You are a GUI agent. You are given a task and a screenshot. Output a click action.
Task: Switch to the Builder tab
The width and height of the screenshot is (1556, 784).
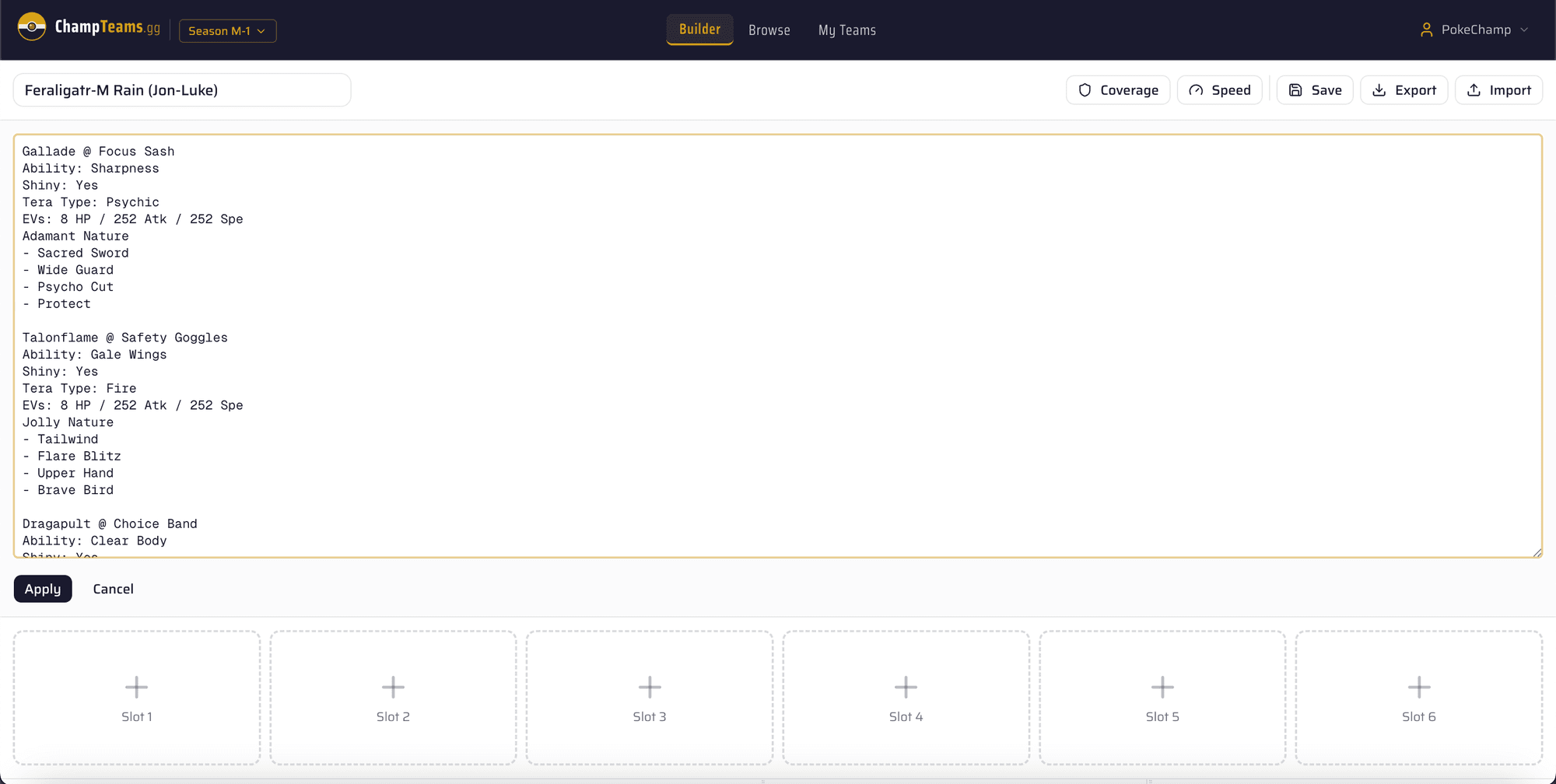699,30
